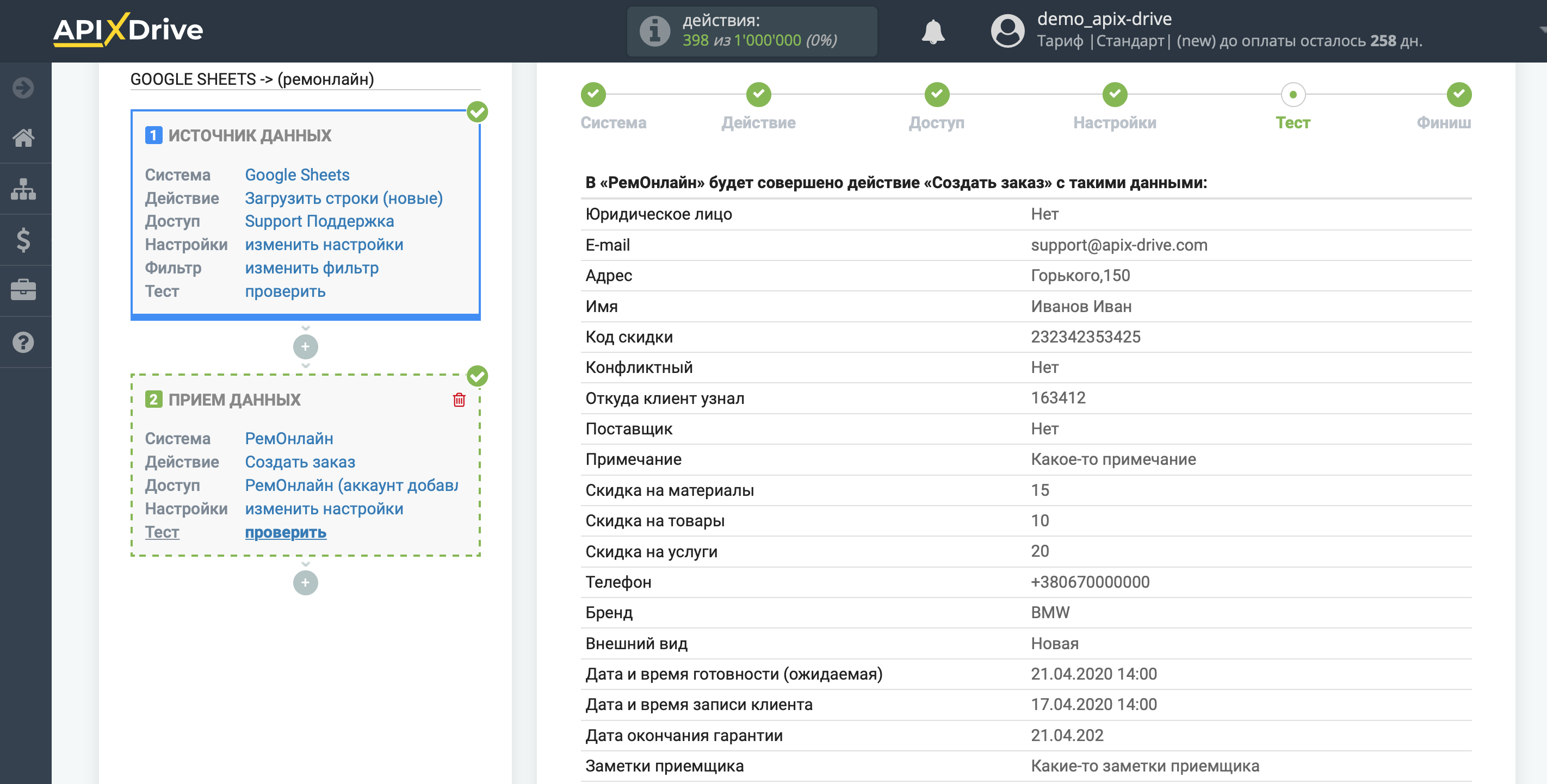This screenshot has width=1547, height=784.
Task: Click the Тест label in receiver block
Action: click(x=162, y=532)
